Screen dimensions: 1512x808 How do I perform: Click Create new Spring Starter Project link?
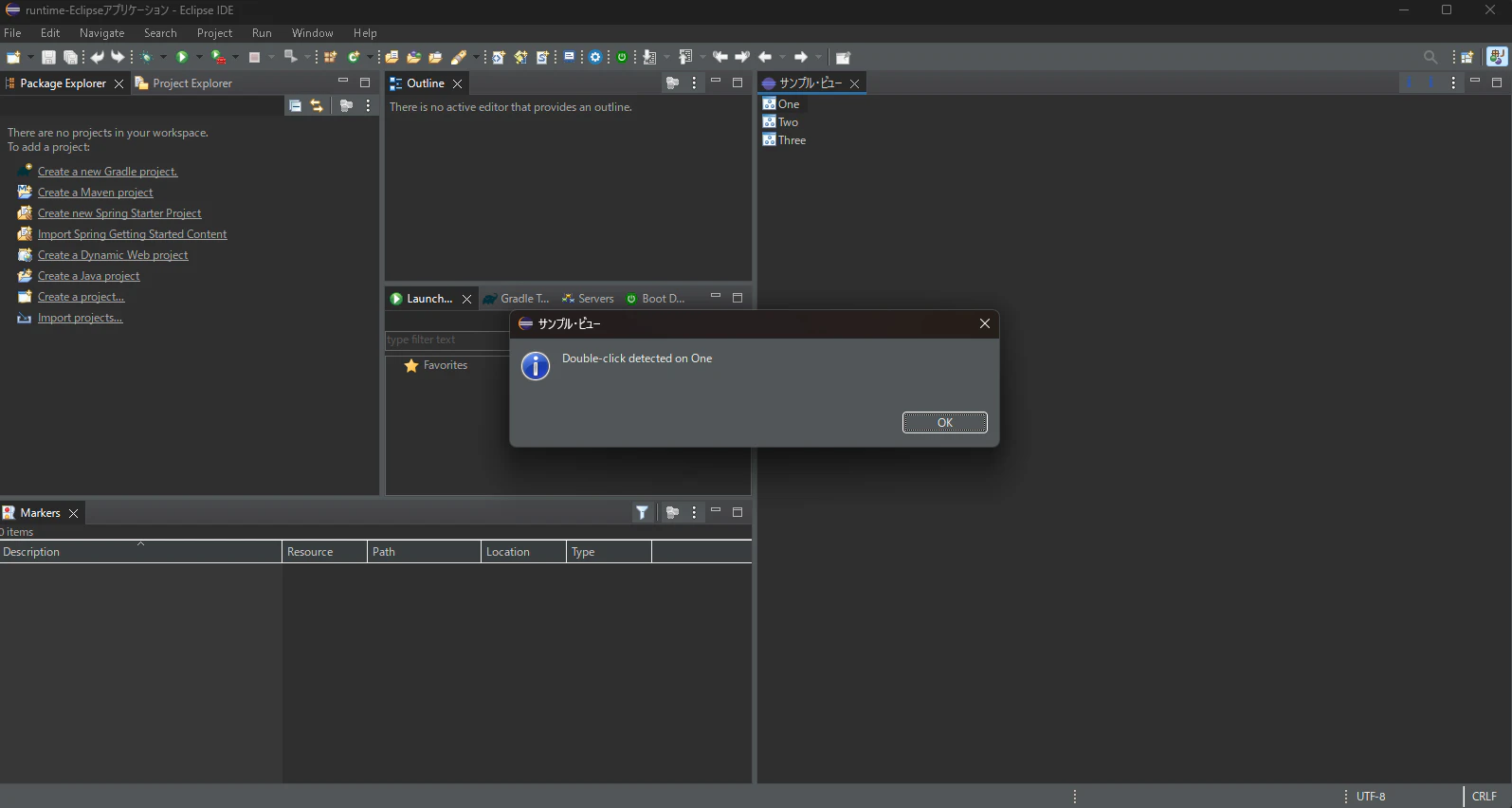click(119, 213)
